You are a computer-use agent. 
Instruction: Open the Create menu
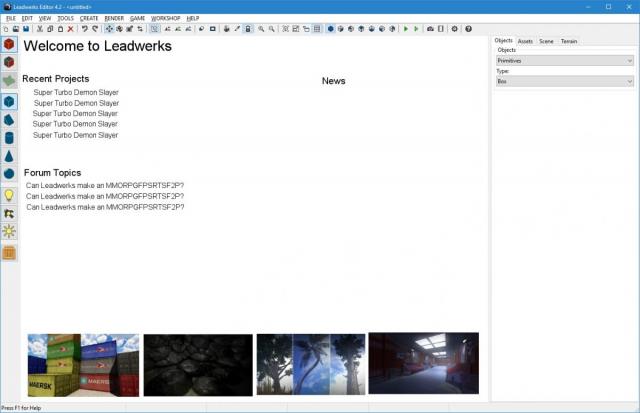pos(89,18)
